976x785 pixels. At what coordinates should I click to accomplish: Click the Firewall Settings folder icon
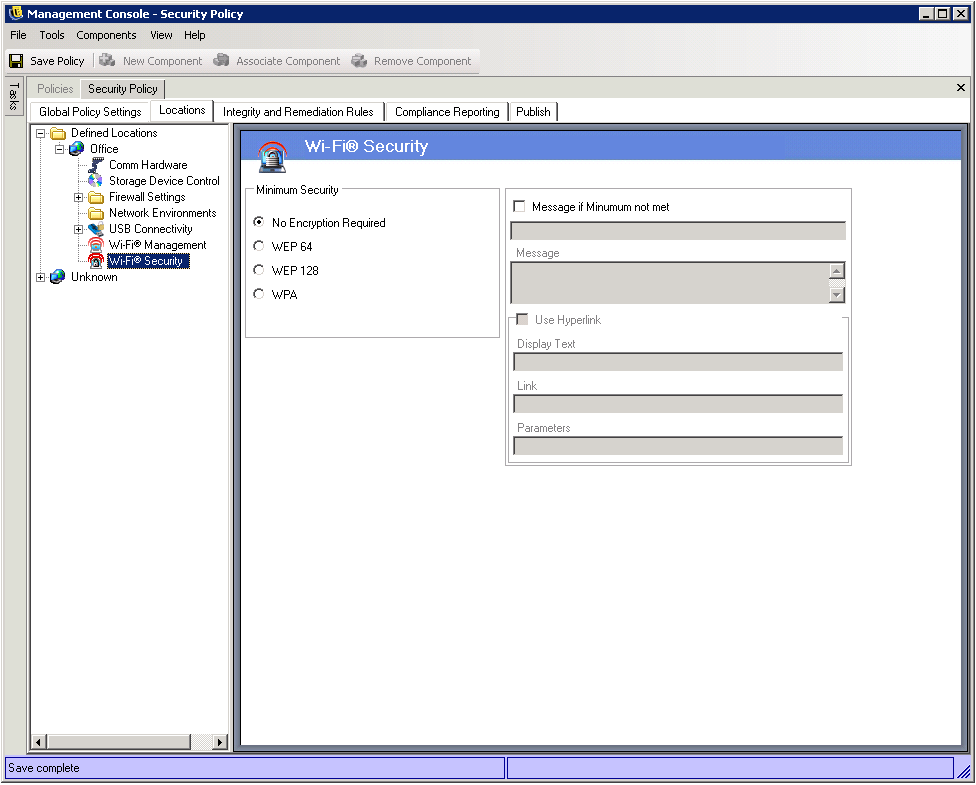96,197
